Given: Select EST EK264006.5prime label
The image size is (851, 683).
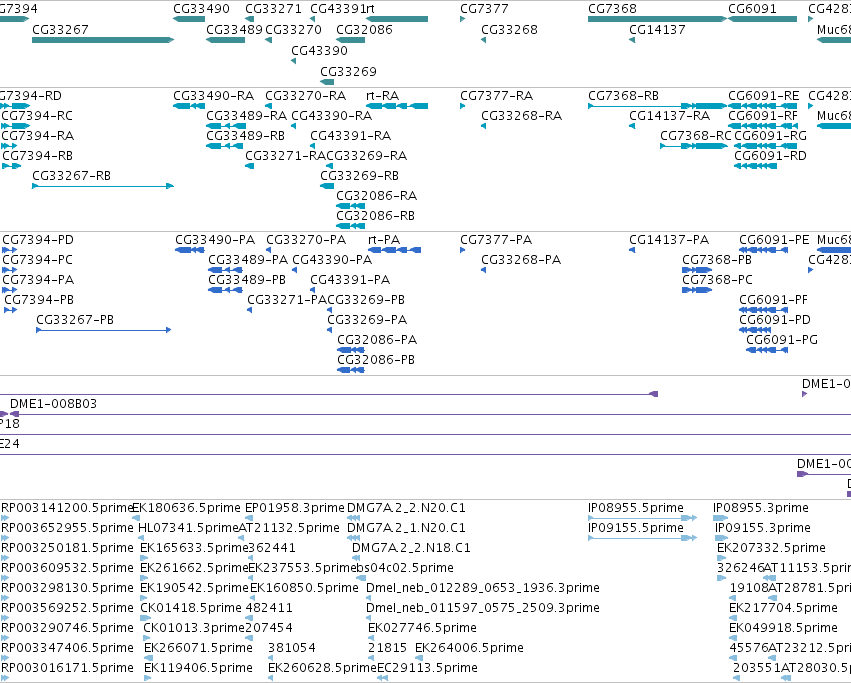Looking at the screenshot, I should tap(469, 648).
